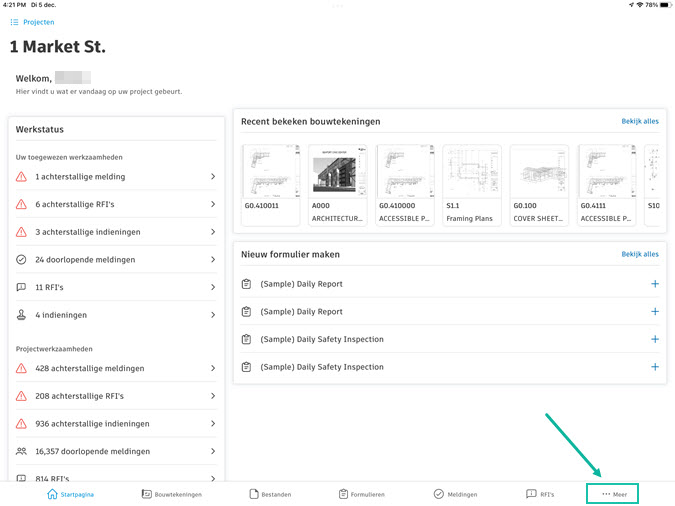The width and height of the screenshot is (675, 506).
Task: Click Bekijk alles for new forms
Action: coord(640,254)
